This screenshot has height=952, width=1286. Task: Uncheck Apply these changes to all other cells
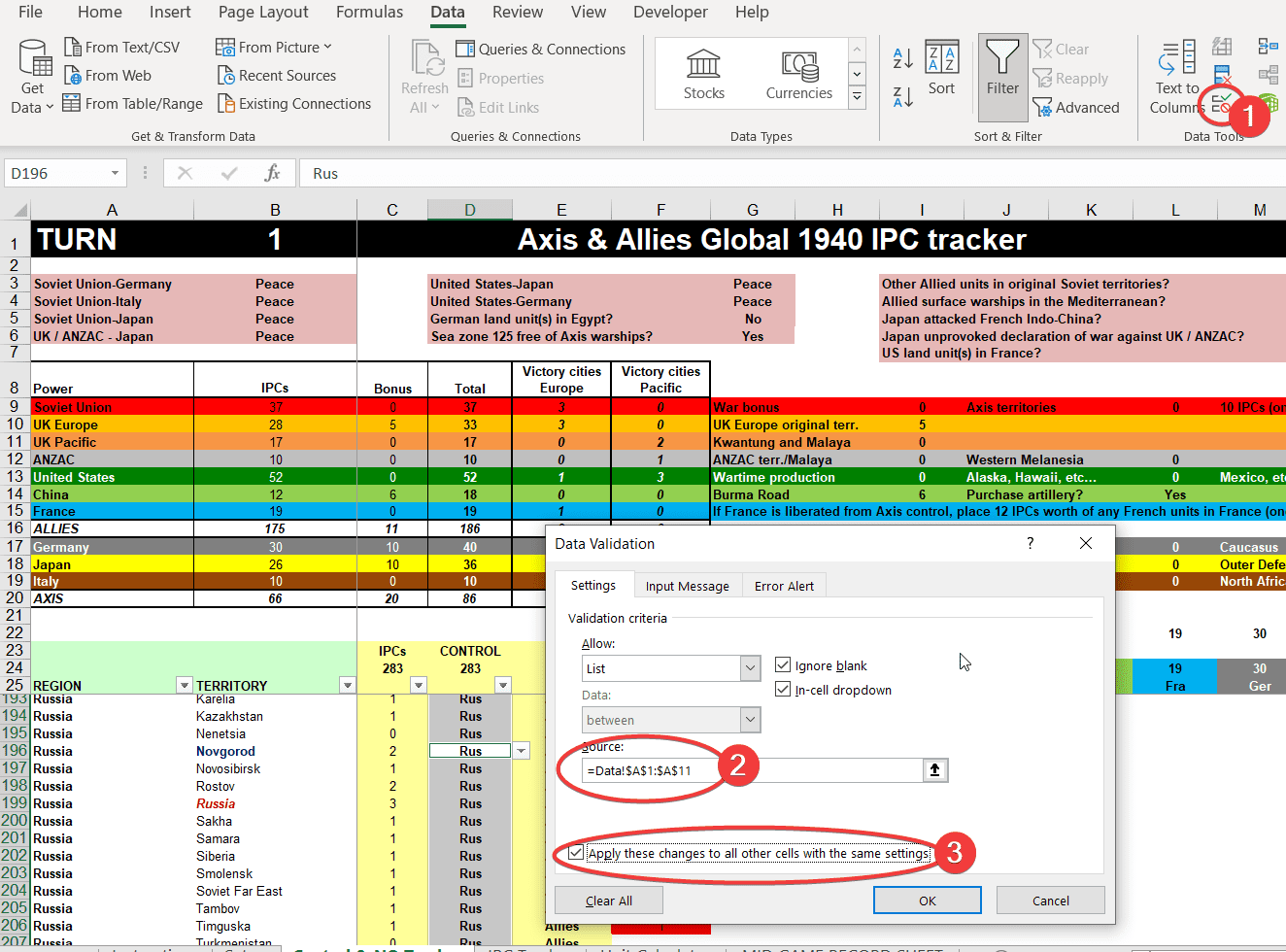(576, 853)
